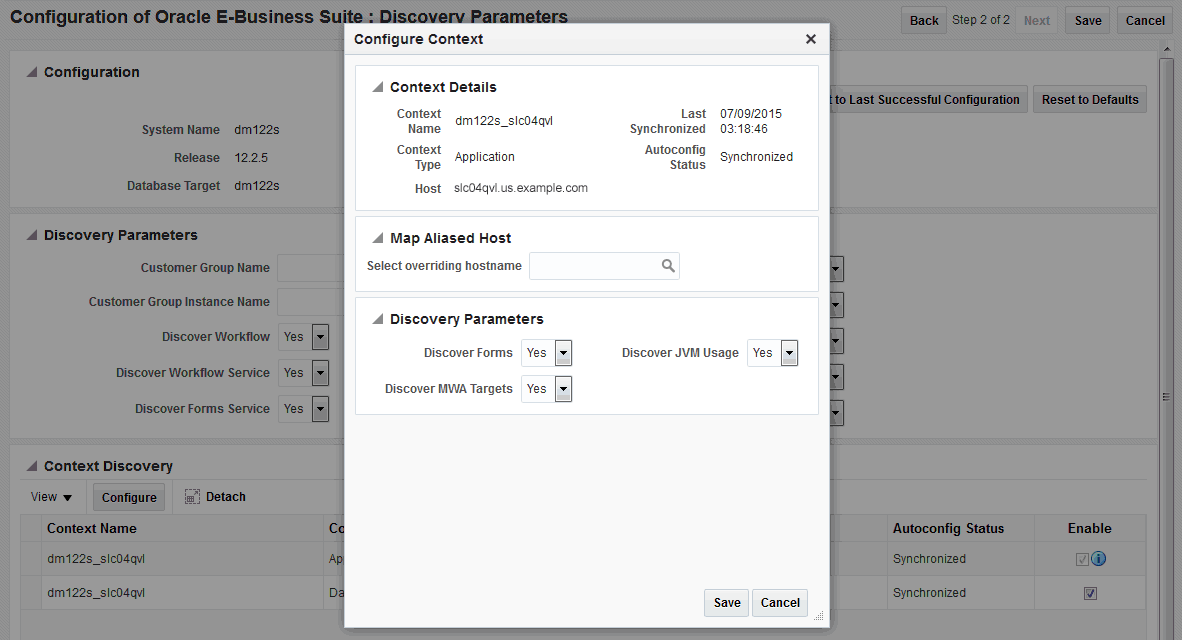
Task: Collapse the Context Details section
Action: click(378, 87)
